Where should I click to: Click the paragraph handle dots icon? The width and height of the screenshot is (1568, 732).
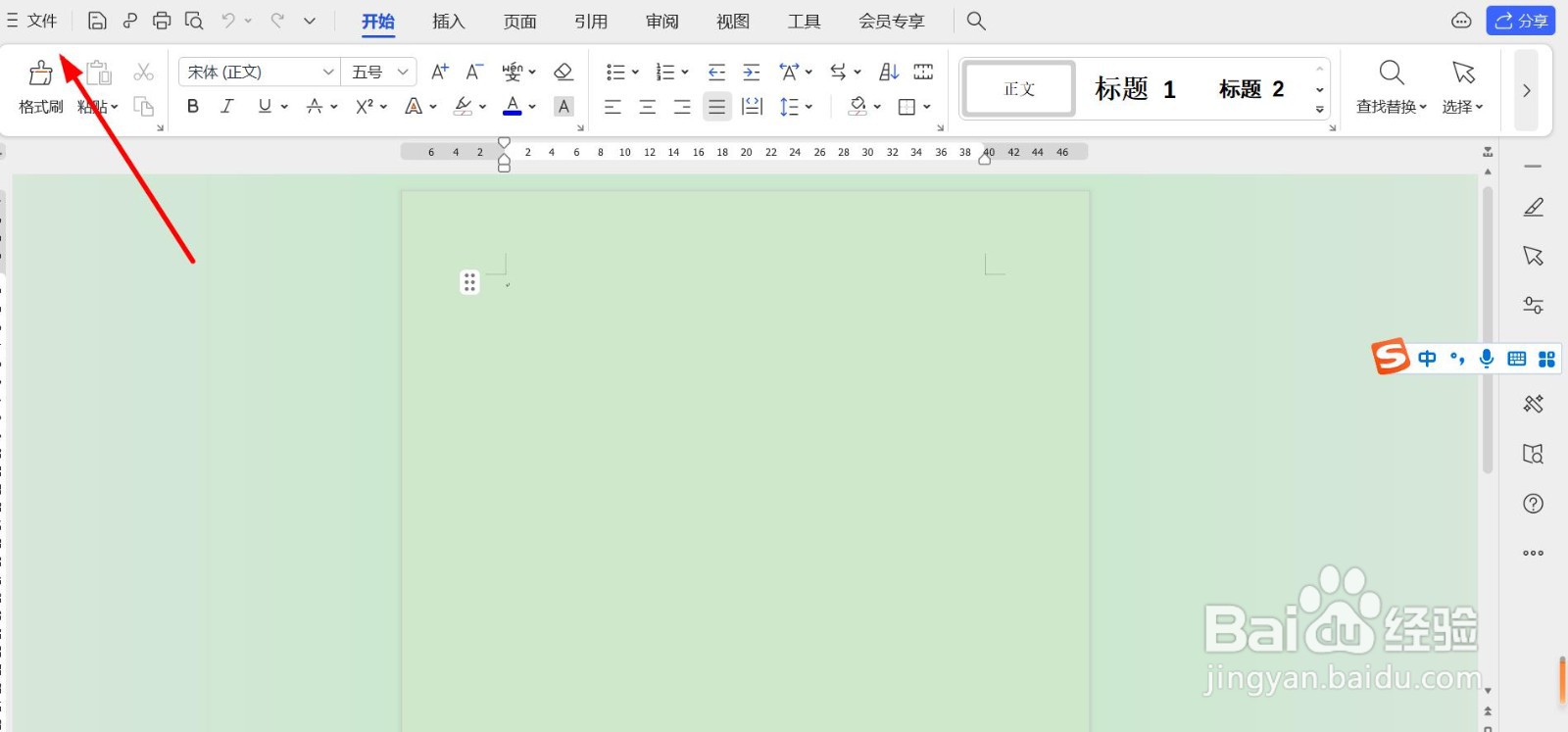[x=469, y=282]
